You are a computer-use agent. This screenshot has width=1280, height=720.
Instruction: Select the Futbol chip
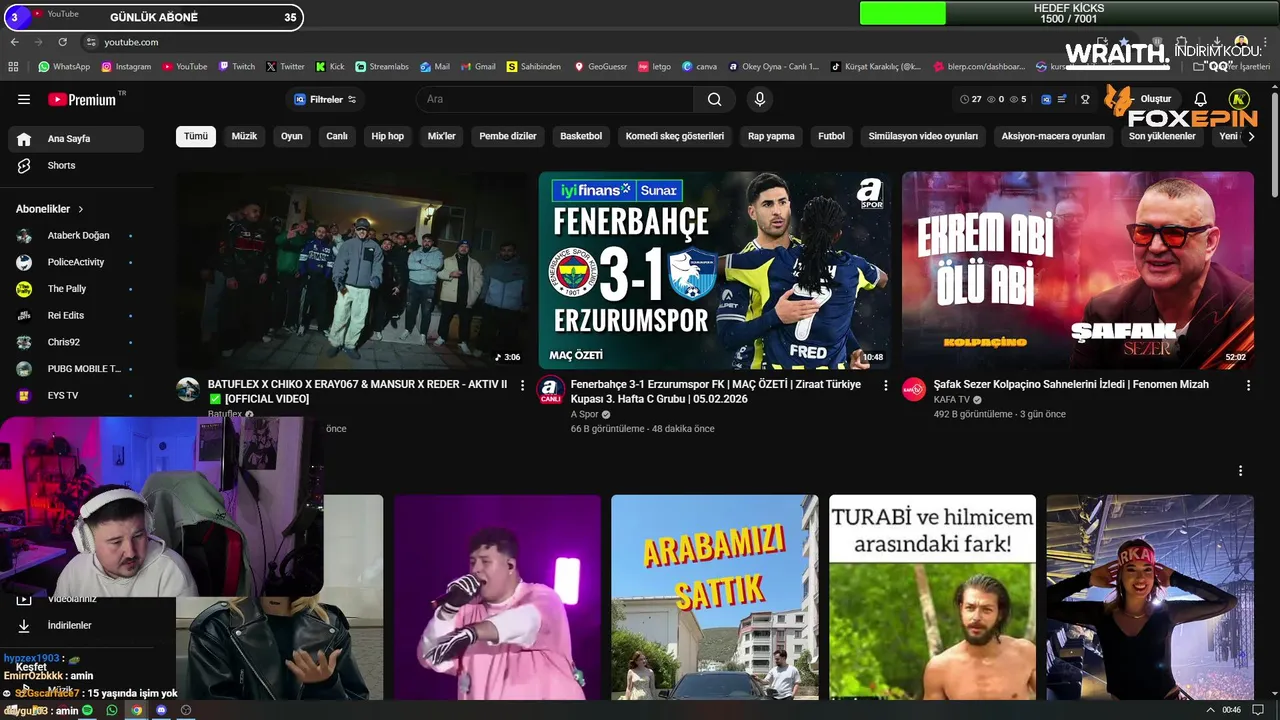point(831,136)
